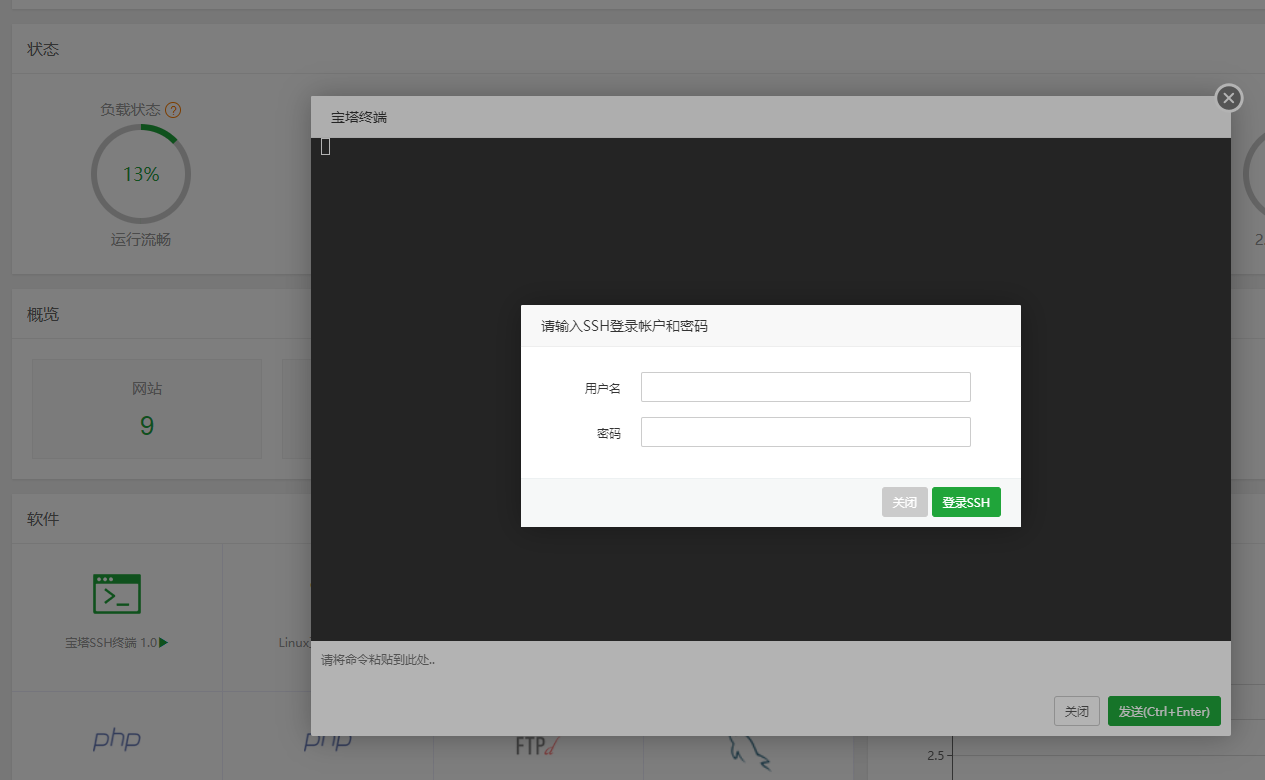Click the 13% load status gauge
1265x780 pixels.
pyautogui.click(x=141, y=174)
